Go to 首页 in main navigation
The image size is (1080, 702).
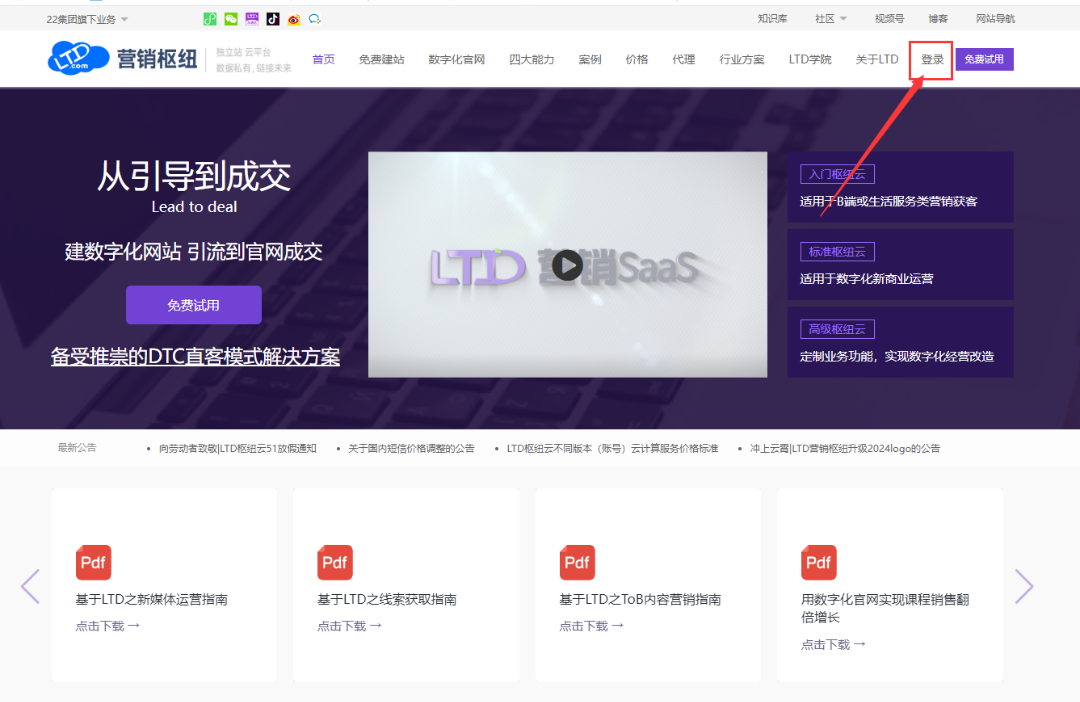[x=324, y=59]
